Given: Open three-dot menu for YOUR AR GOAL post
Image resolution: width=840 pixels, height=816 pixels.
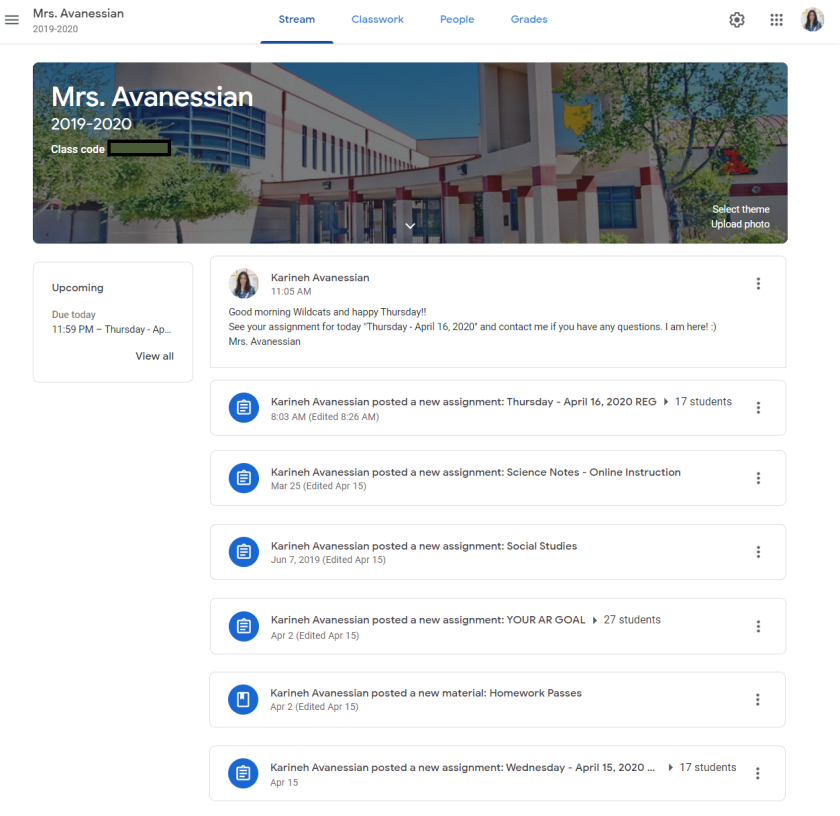Looking at the screenshot, I should [758, 627].
